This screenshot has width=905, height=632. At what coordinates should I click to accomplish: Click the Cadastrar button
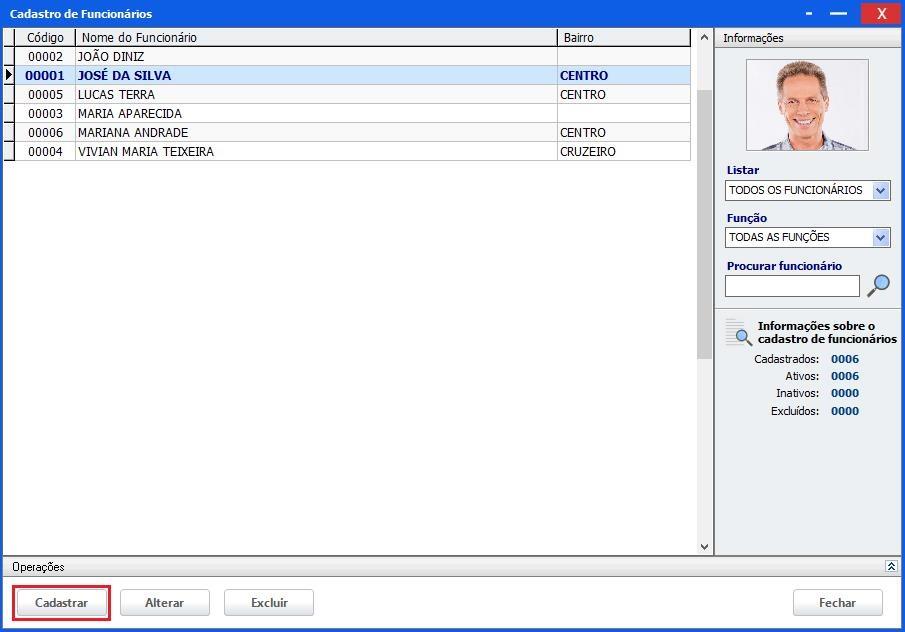[x=61, y=603]
